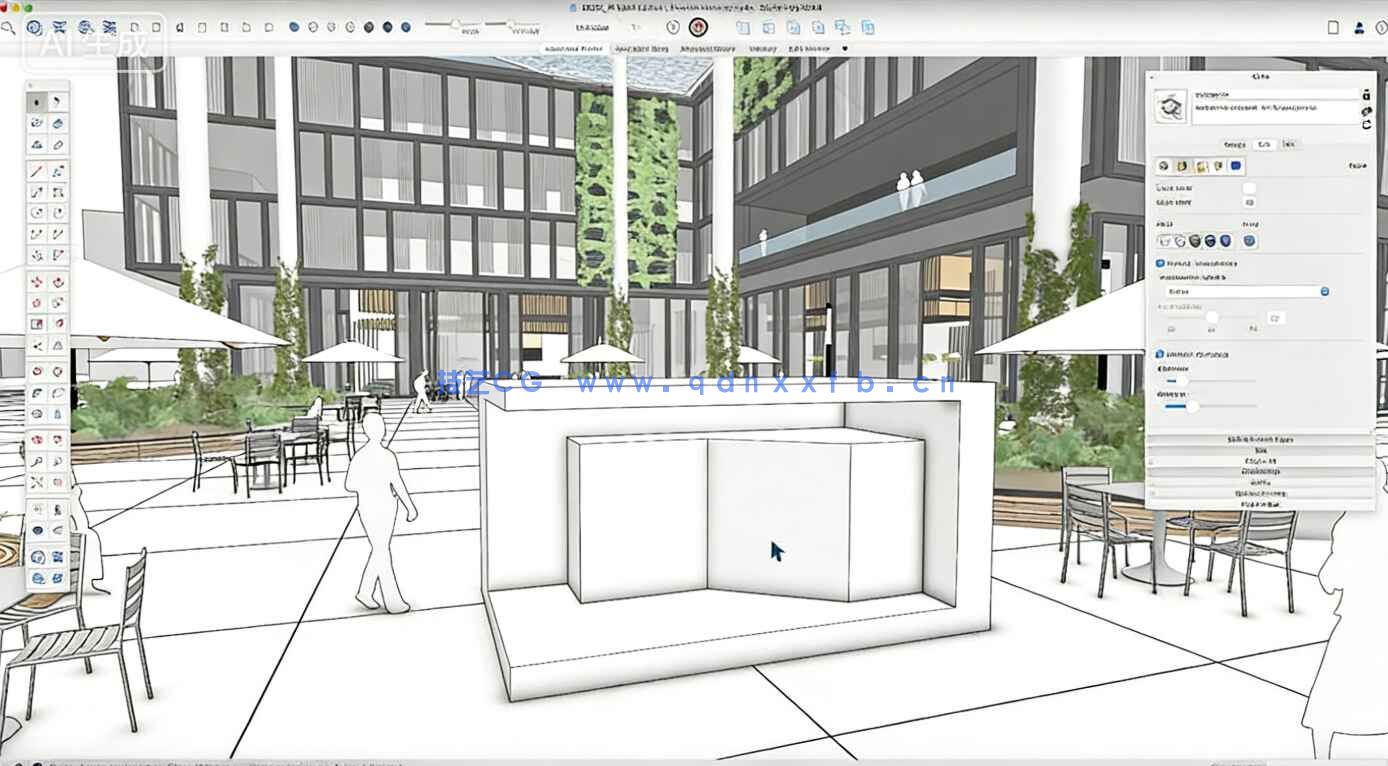1388x766 pixels.
Task: Click the style refresh button in the panel header
Action: (1367, 123)
